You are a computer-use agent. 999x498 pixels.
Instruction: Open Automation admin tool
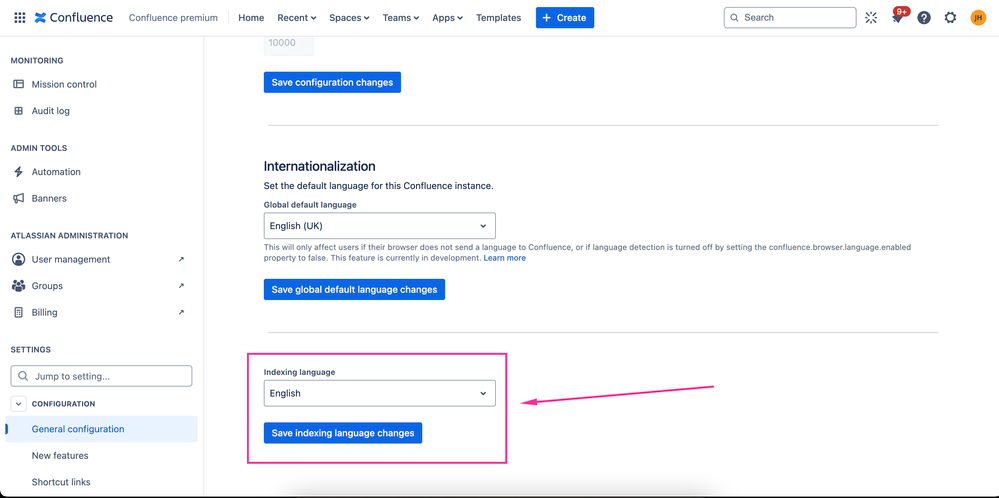pos(56,172)
